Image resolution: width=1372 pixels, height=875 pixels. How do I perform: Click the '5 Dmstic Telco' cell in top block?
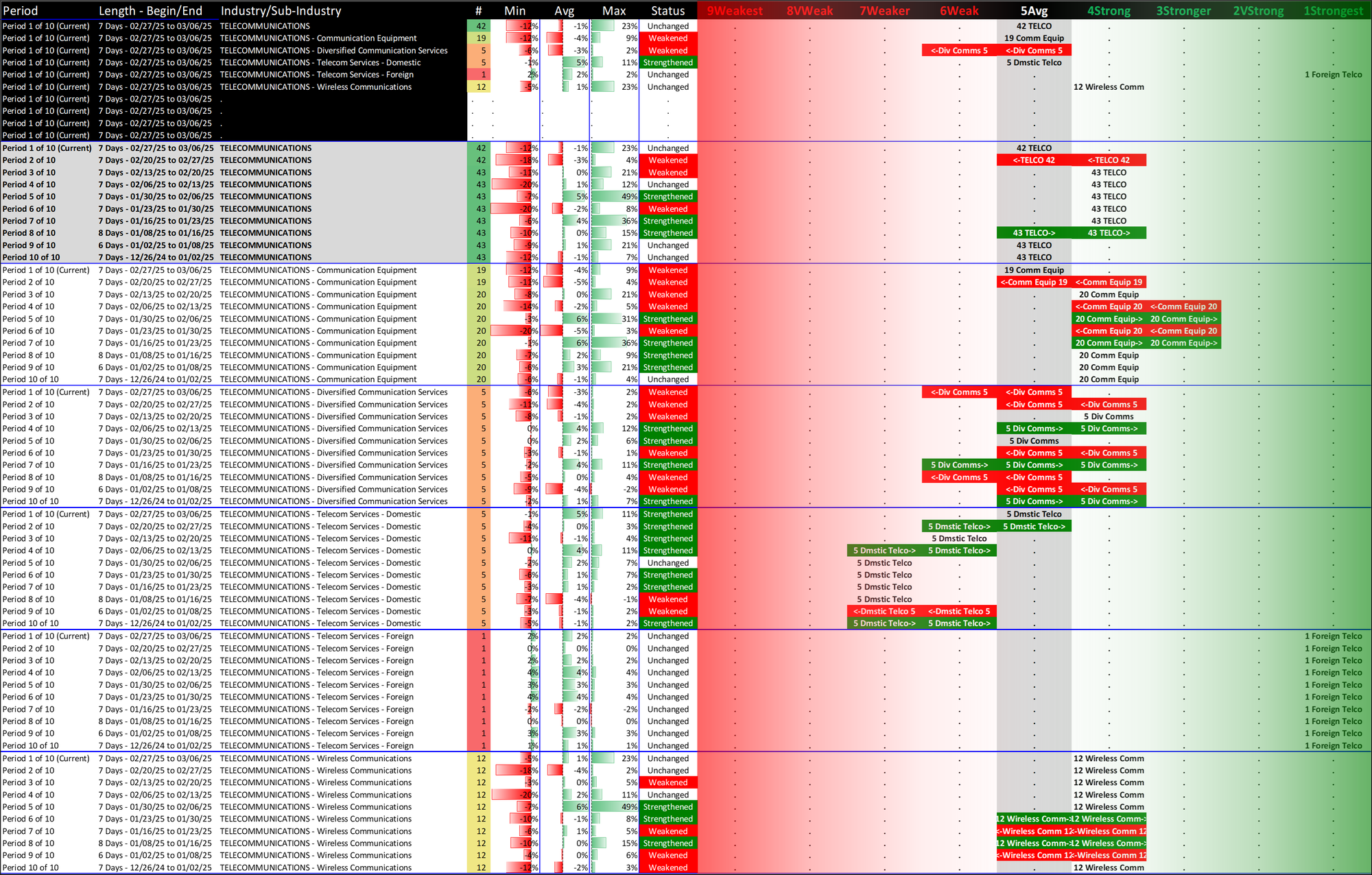(1034, 62)
